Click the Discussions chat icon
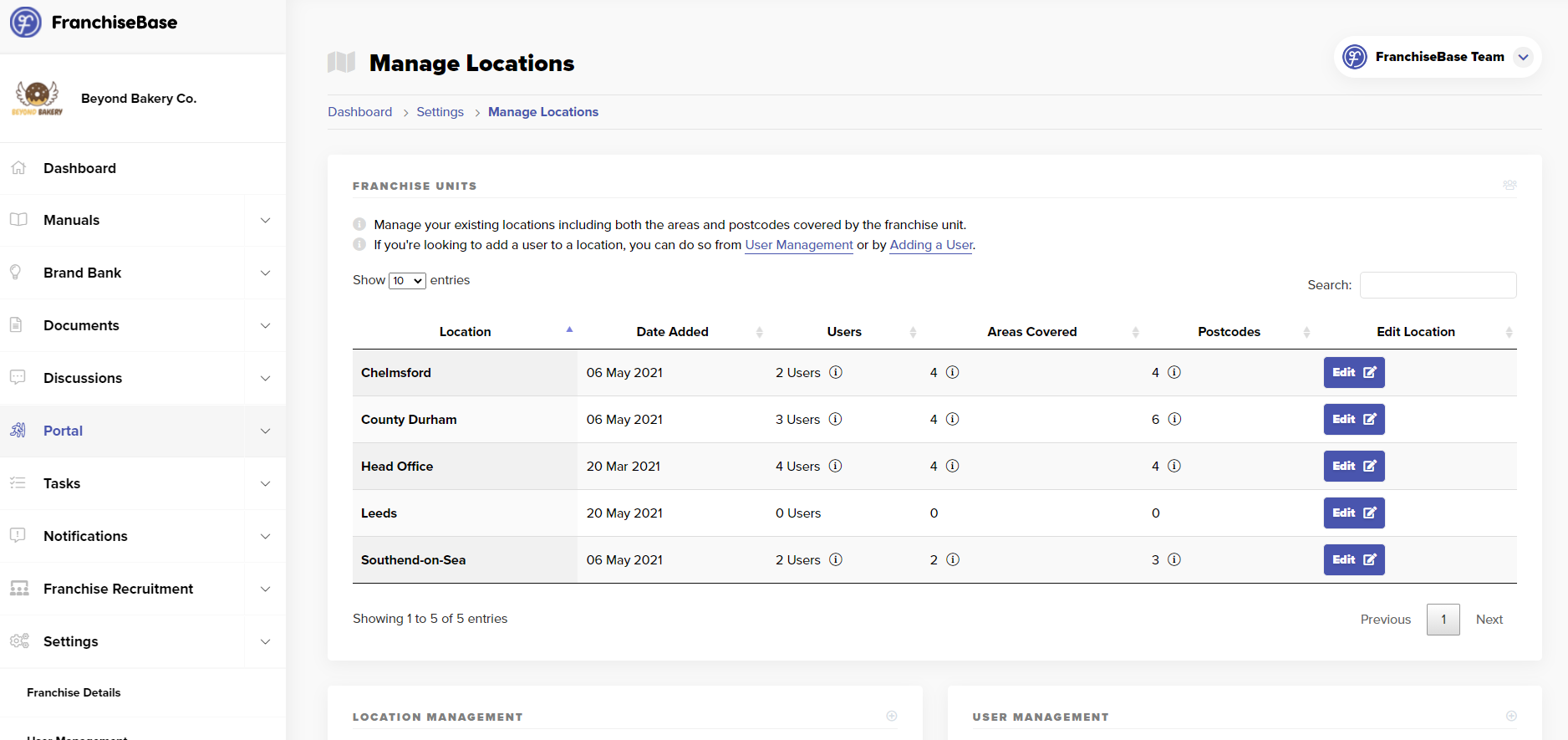Screen dimensions: 1568x740 pyautogui.click(x=18, y=378)
